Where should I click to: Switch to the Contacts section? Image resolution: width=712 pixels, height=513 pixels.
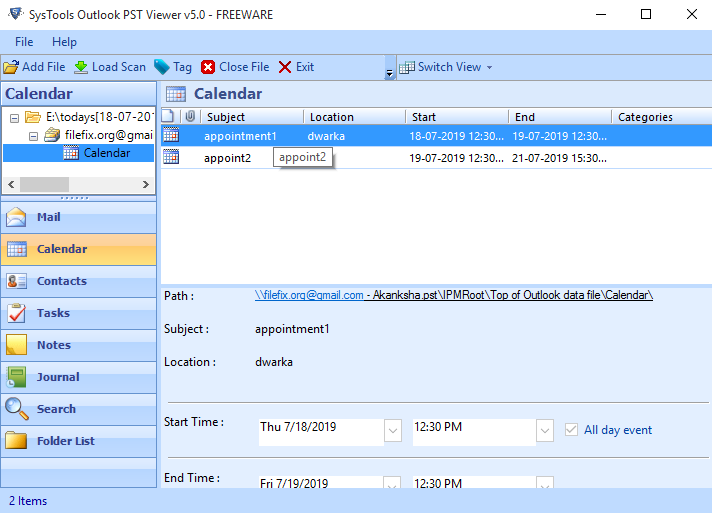coord(79,281)
